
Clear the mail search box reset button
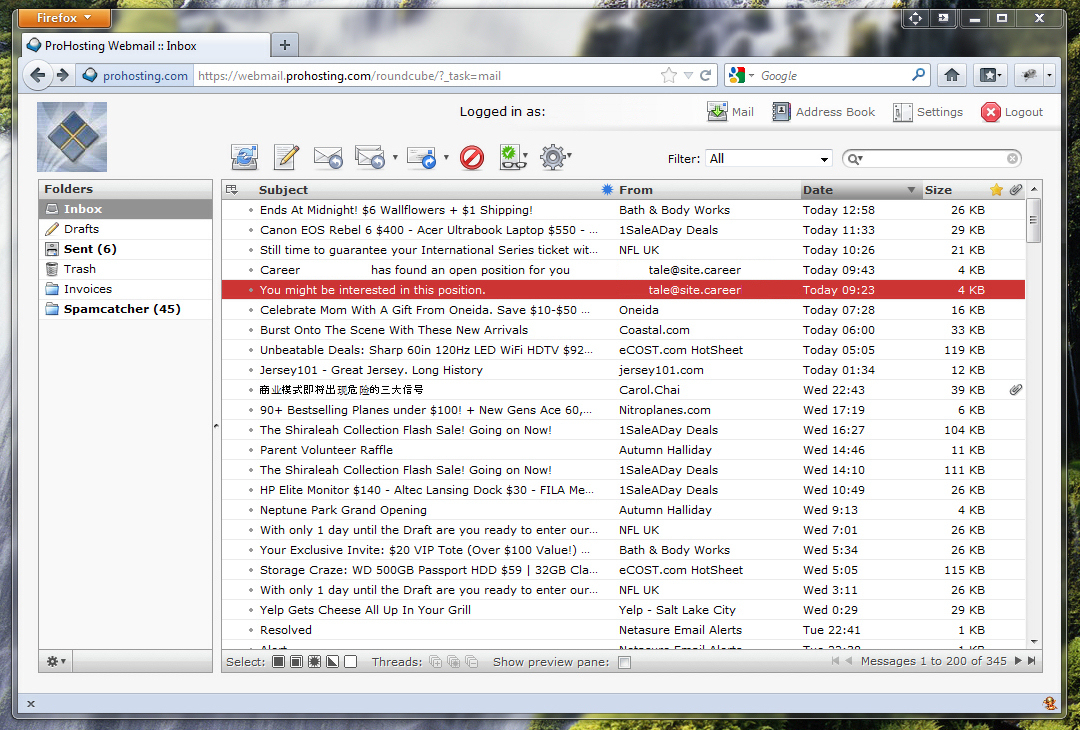(x=1012, y=158)
